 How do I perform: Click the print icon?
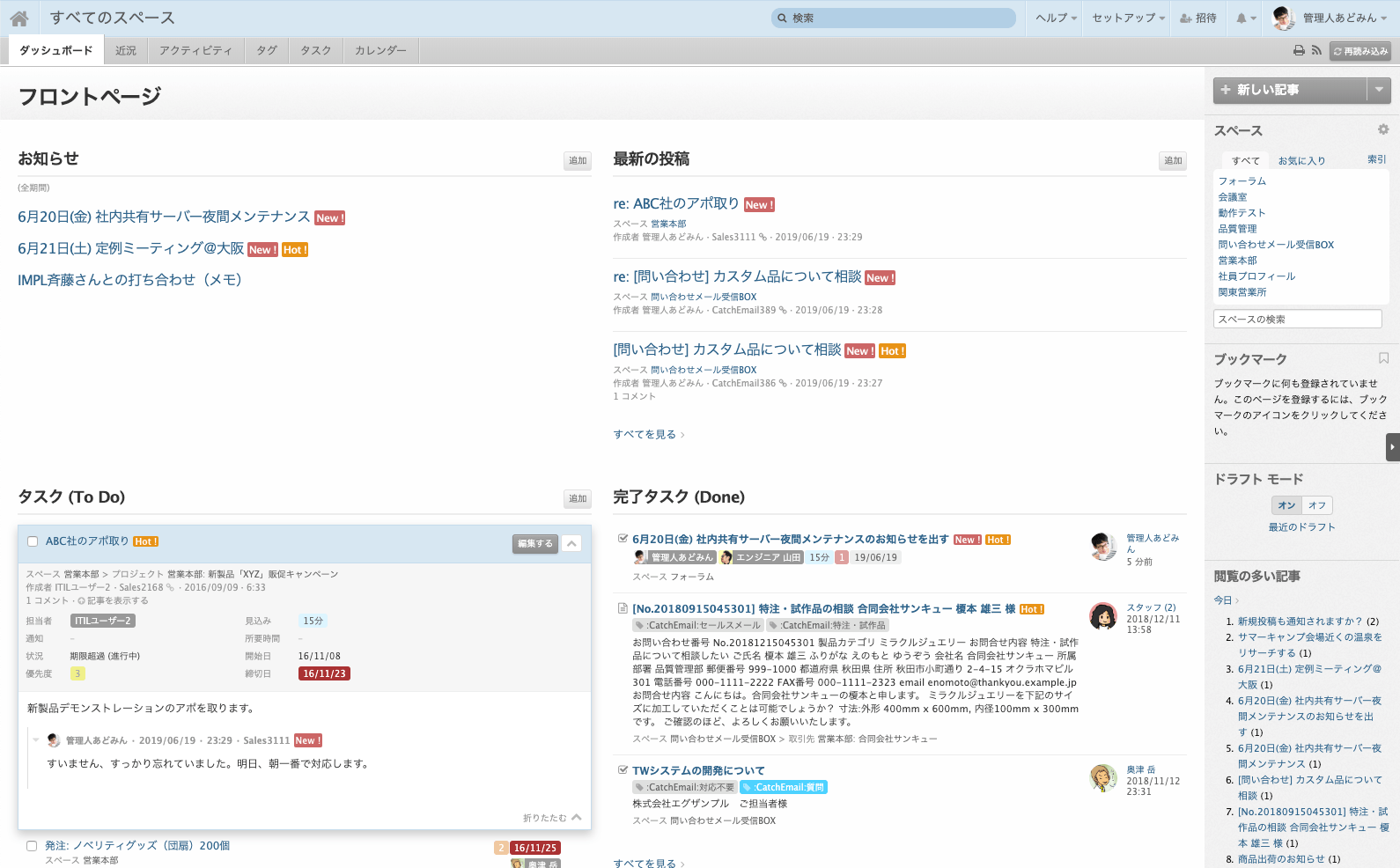click(1298, 51)
